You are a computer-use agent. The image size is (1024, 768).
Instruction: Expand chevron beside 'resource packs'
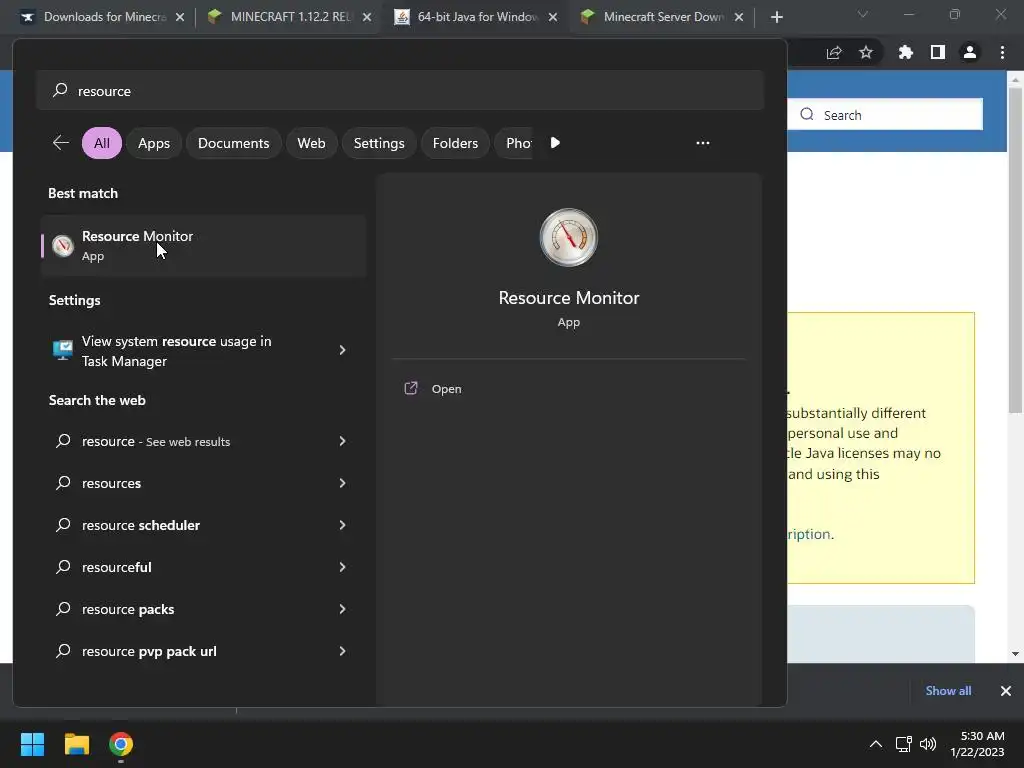pos(342,609)
